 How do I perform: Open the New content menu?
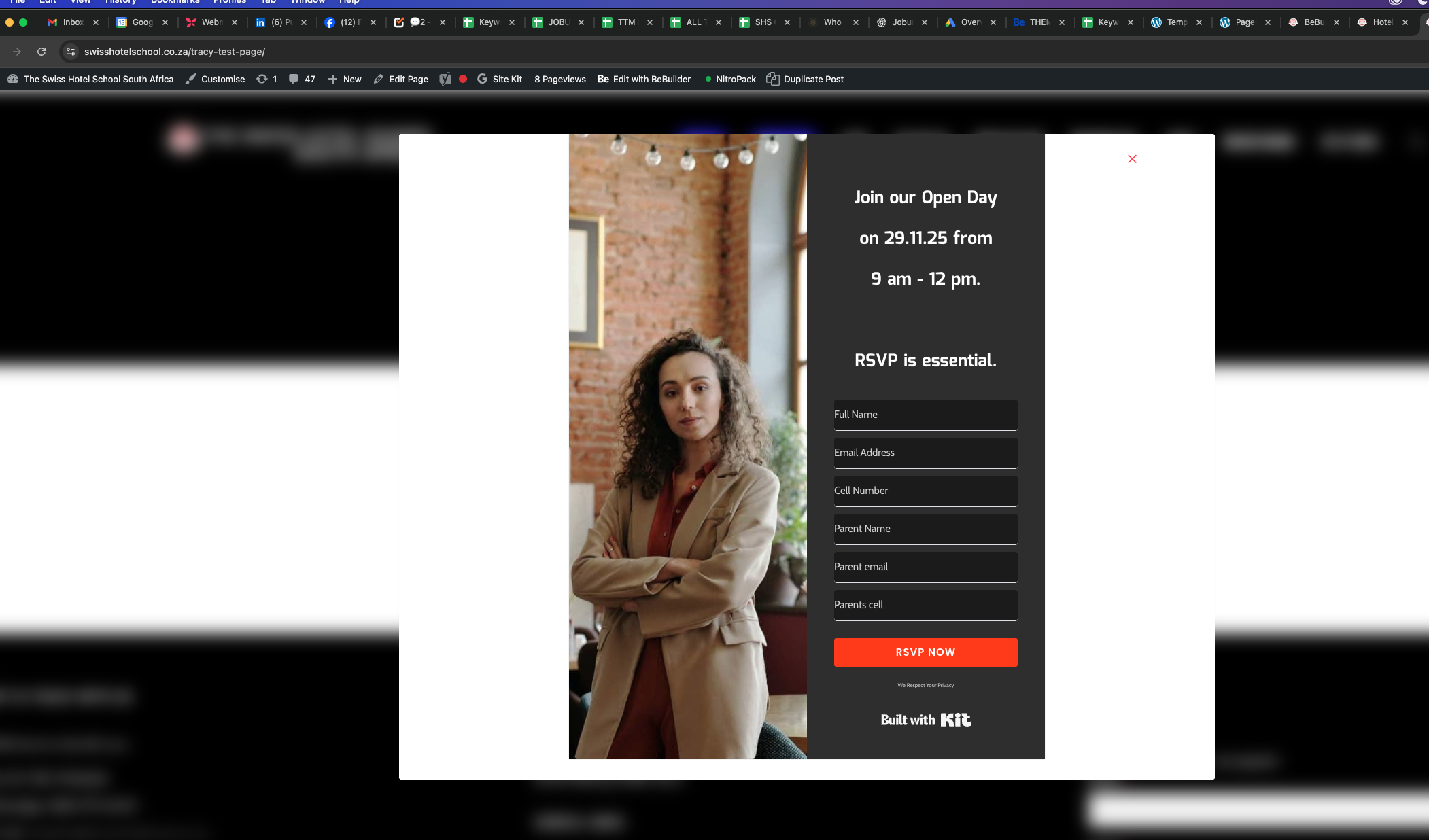click(345, 79)
